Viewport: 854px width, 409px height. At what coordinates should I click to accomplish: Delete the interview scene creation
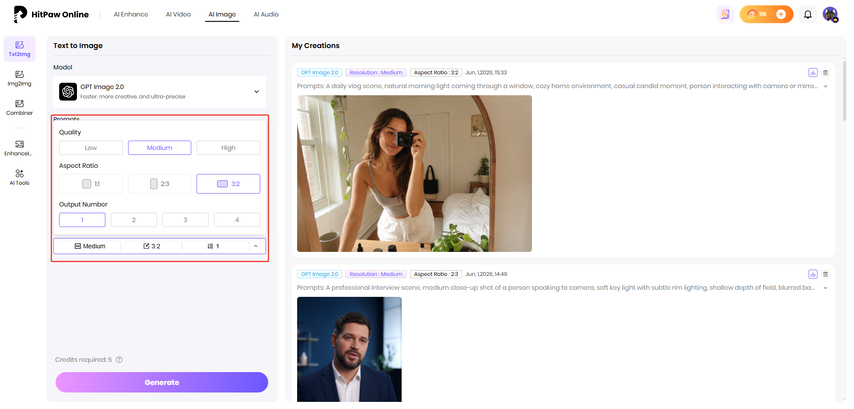click(x=825, y=274)
